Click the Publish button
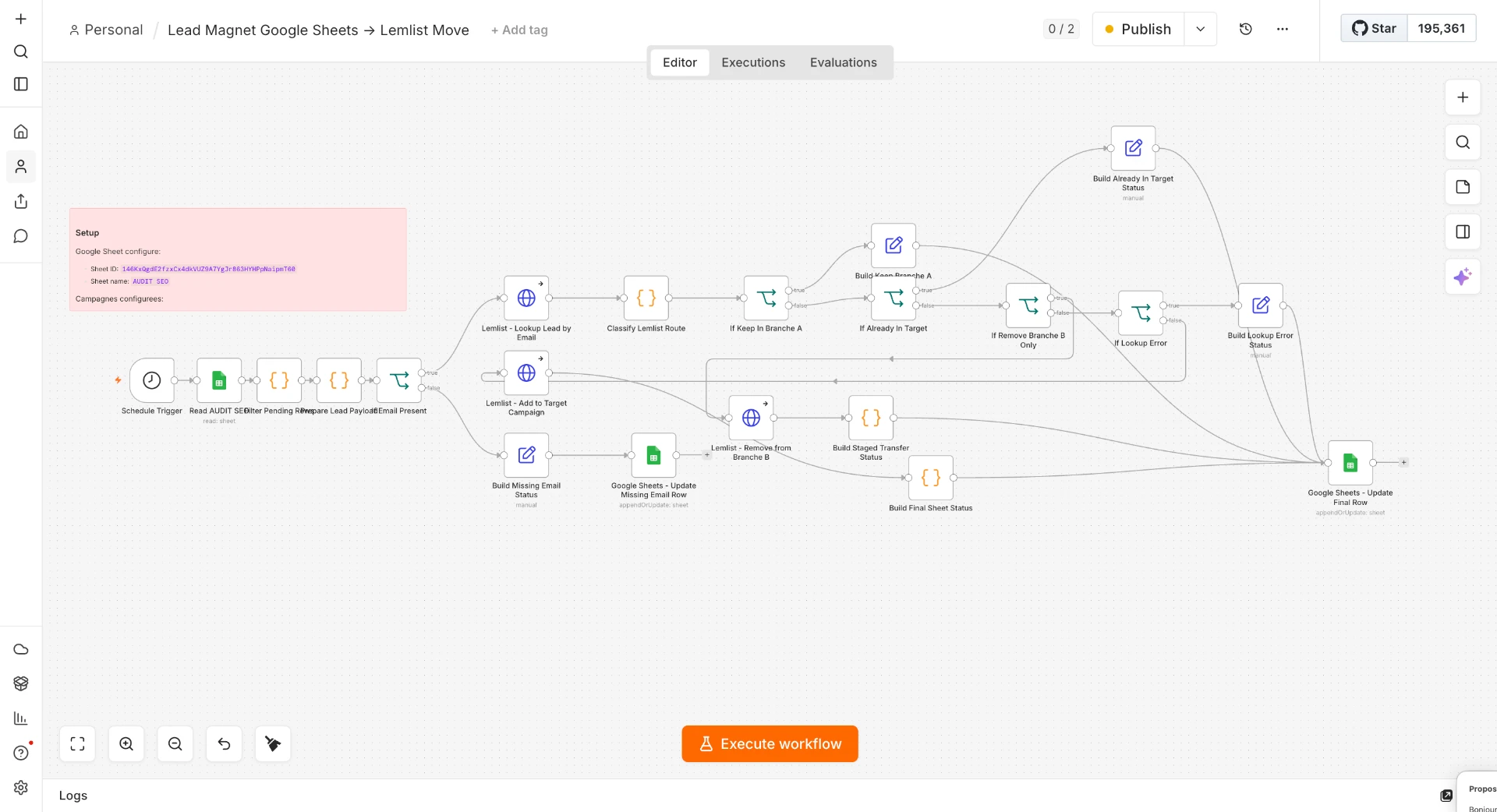 [x=1138, y=29]
